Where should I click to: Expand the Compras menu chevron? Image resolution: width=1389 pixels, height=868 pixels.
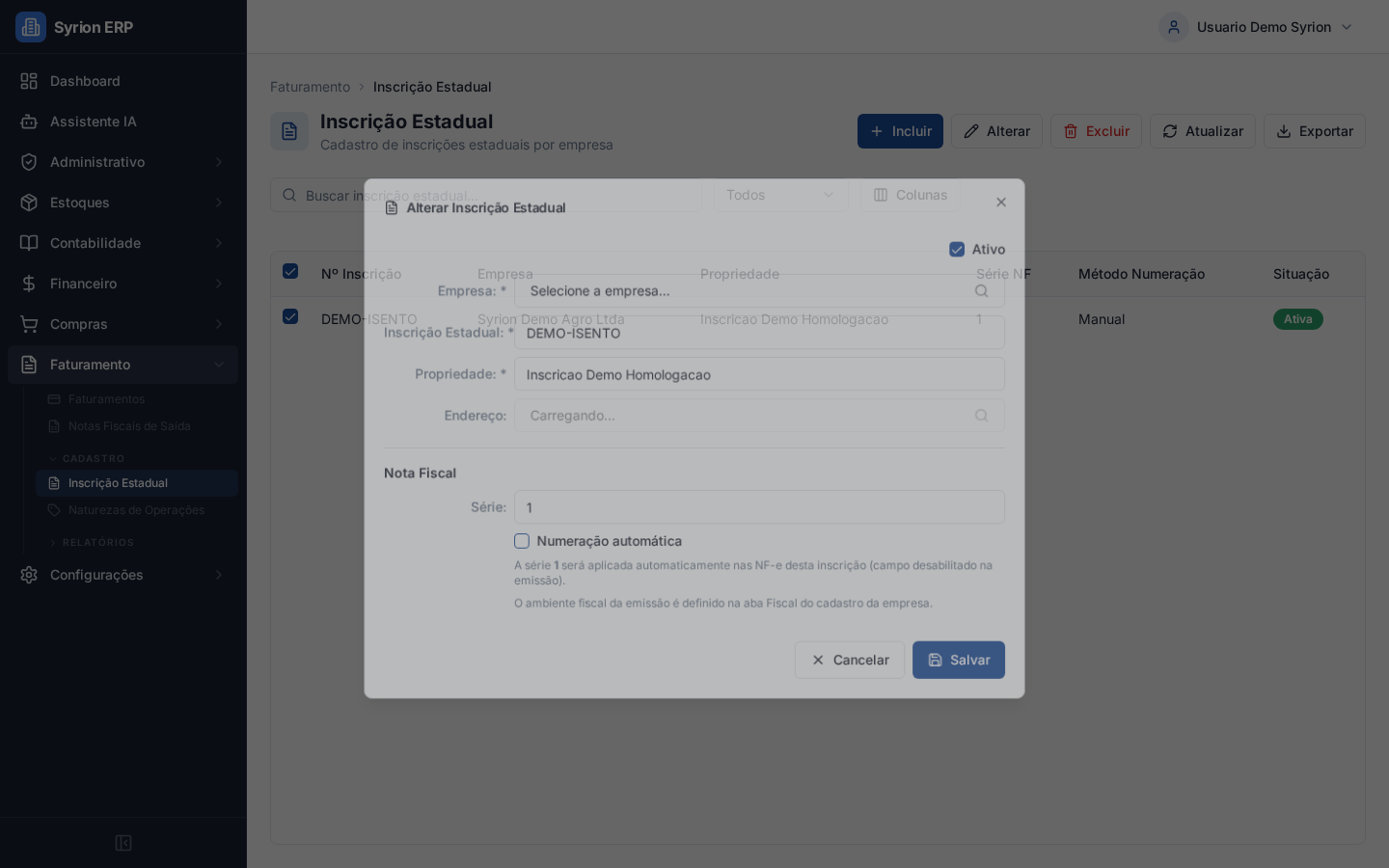coord(219,324)
